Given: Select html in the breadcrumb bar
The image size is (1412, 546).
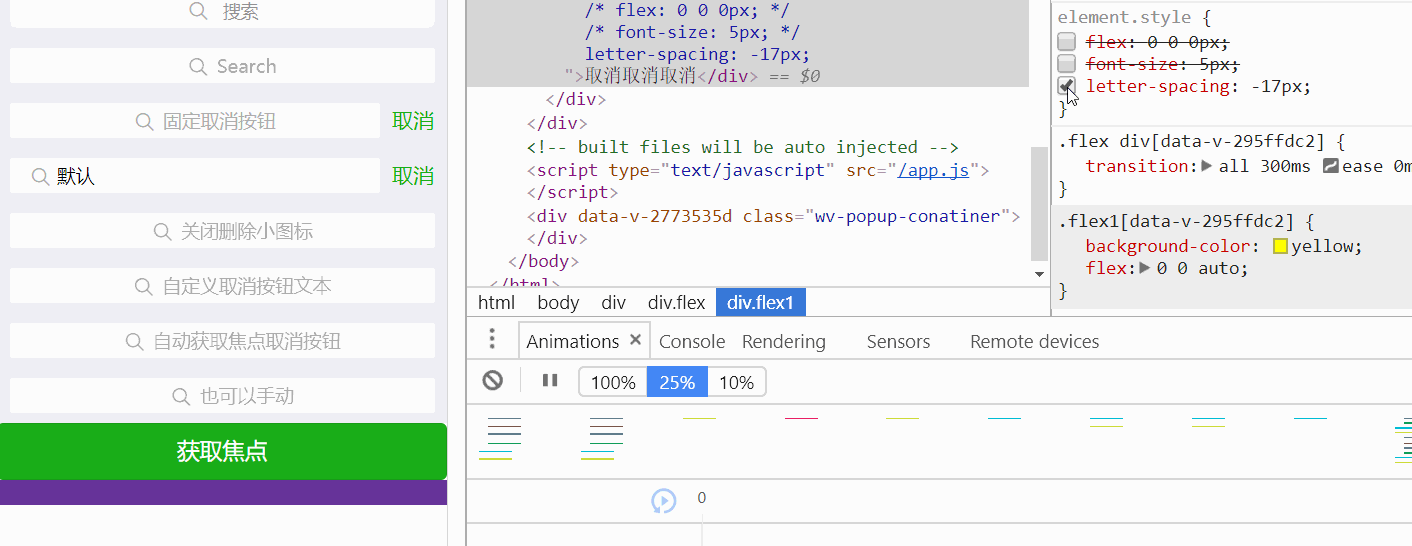Looking at the screenshot, I should [x=496, y=303].
